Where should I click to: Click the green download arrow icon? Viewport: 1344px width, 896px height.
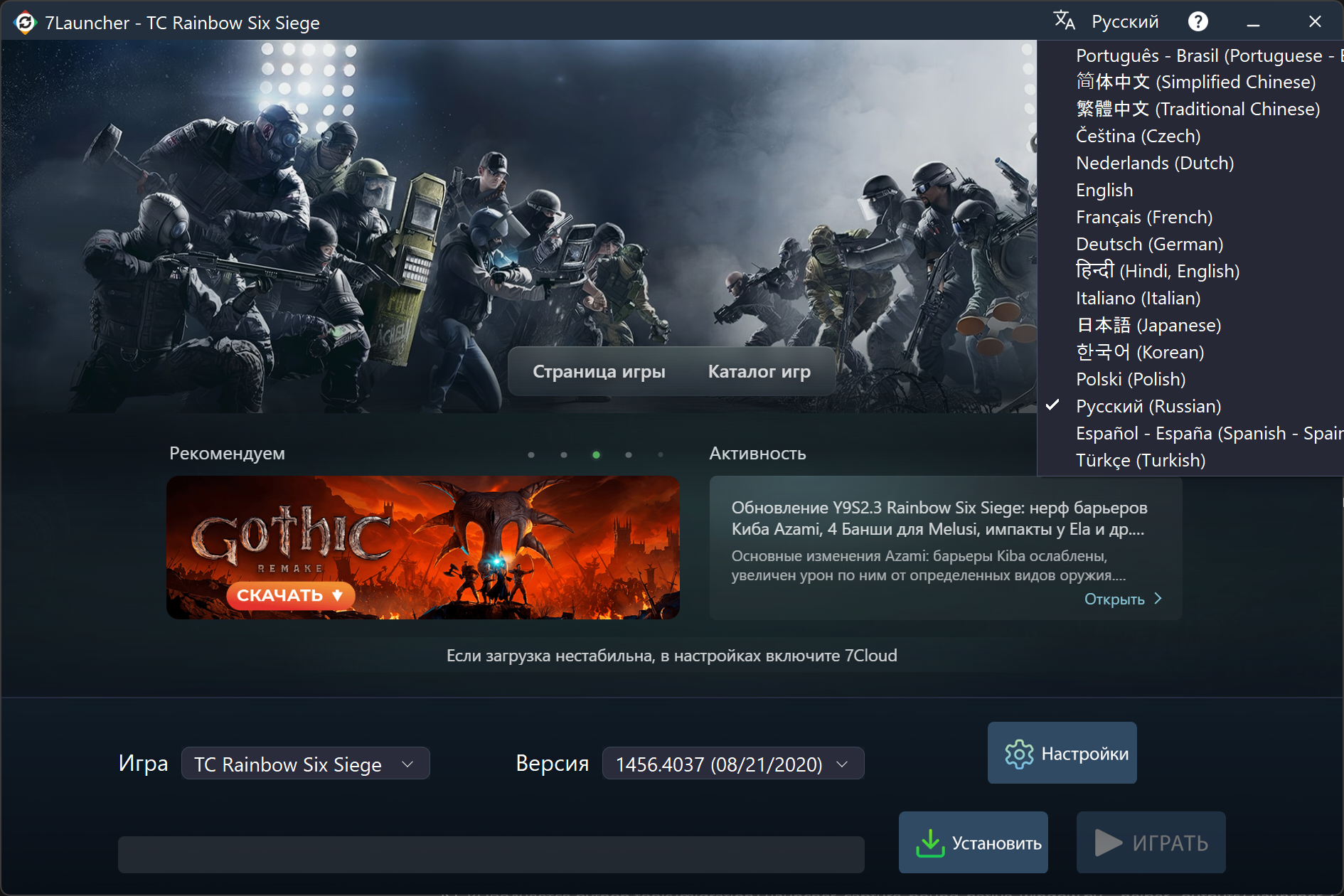930,843
